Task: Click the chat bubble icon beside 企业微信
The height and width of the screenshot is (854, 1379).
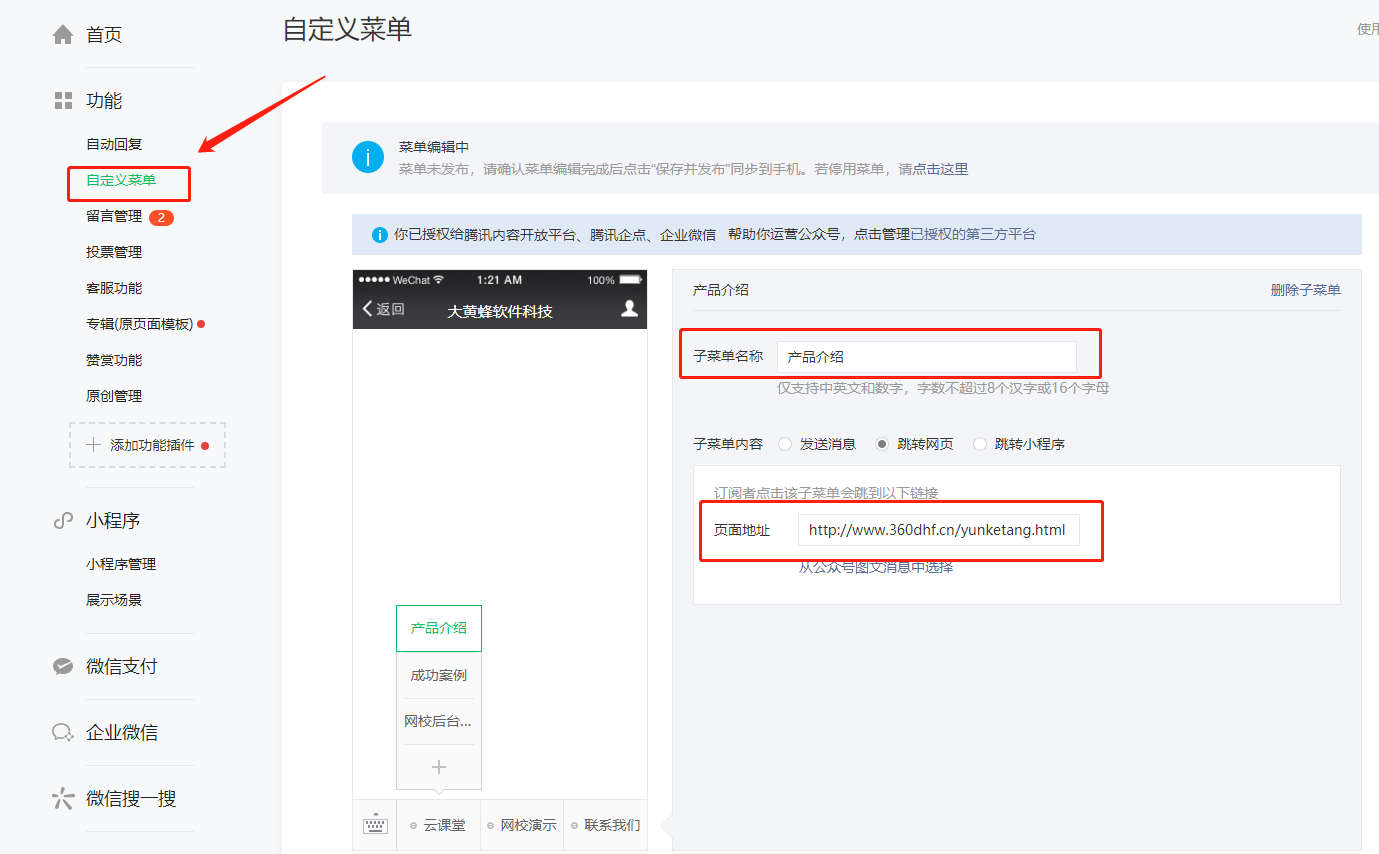Action: (x=63, y=733)
